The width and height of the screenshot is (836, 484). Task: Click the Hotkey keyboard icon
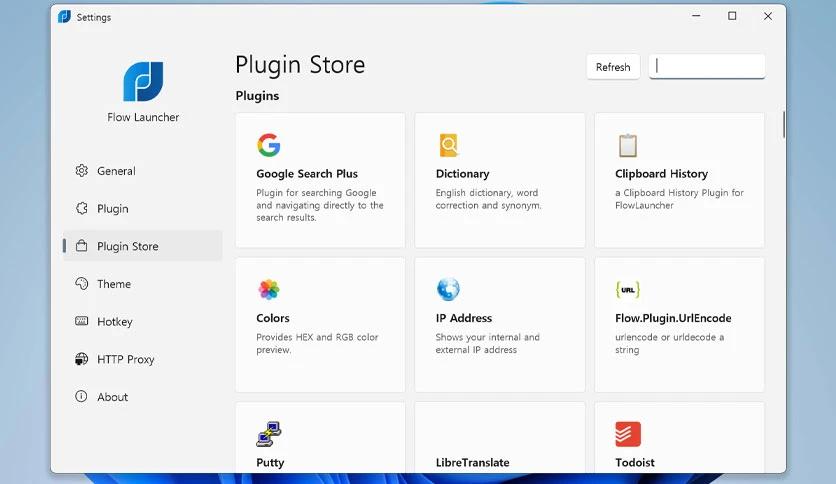pyautogui.click(x=82, y=321)
